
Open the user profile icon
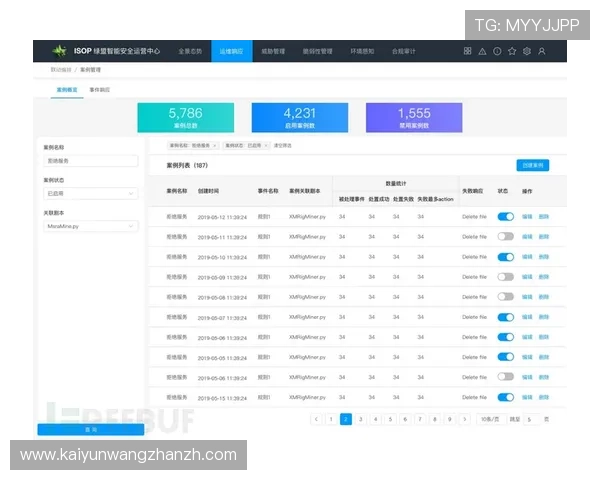tap(542, 50)
